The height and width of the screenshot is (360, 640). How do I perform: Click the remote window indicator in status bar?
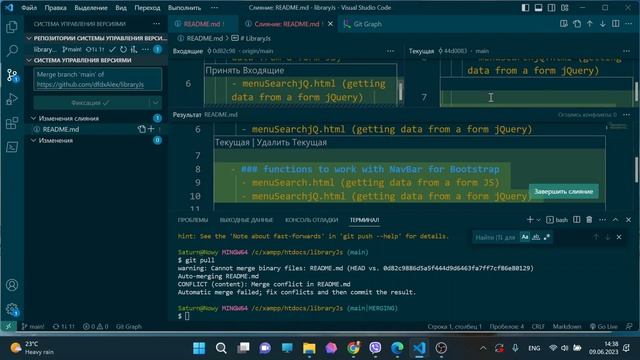(x=8, y=326)
